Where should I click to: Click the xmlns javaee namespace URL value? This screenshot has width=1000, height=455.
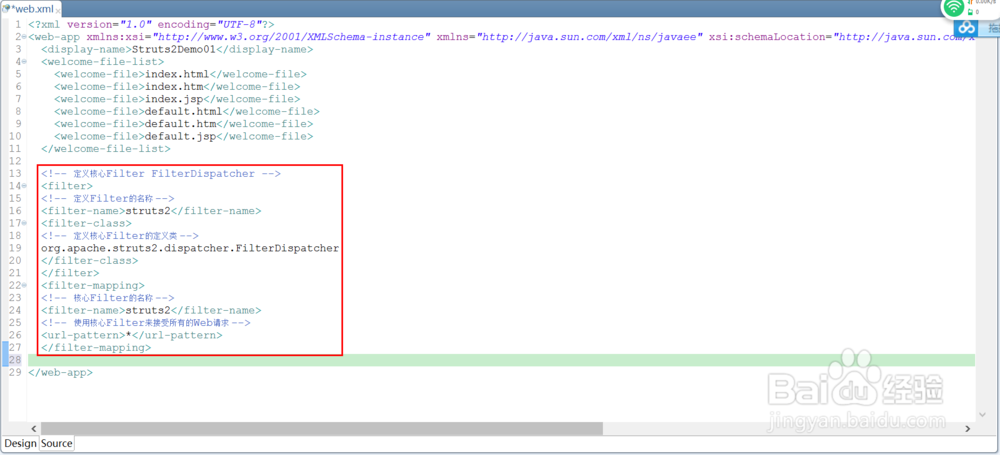592,37
